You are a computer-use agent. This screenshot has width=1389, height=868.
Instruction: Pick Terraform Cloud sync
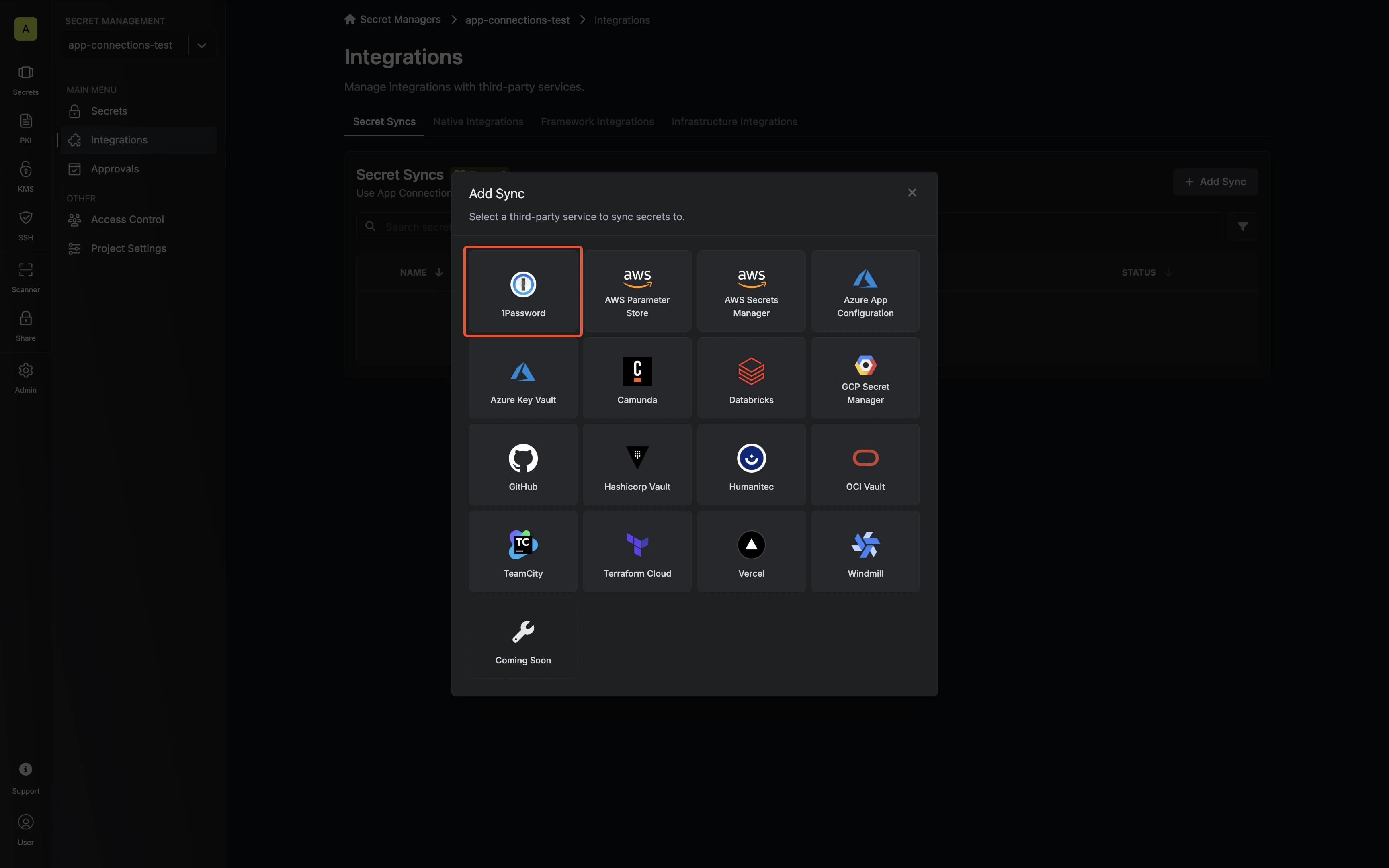637,551
